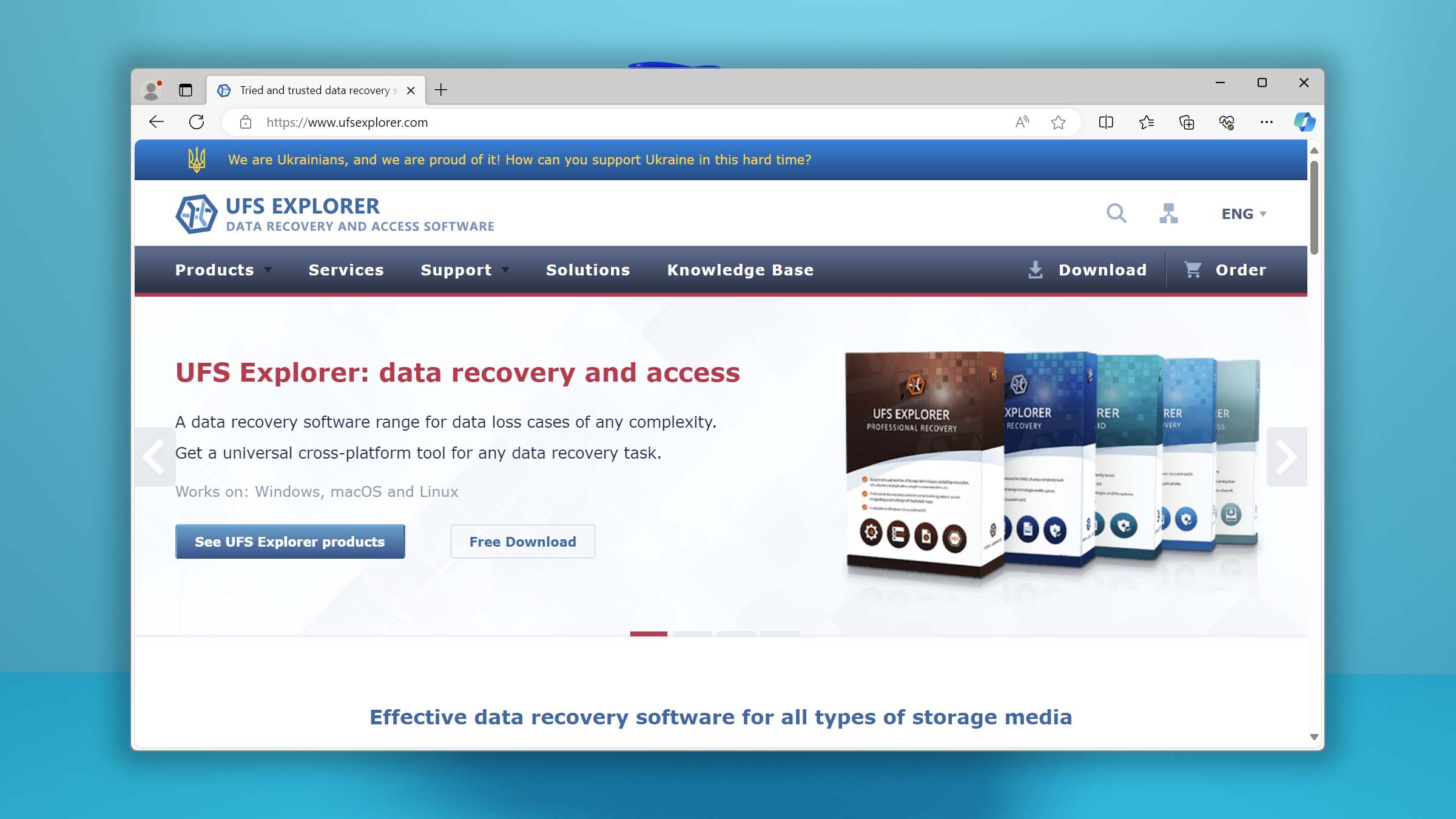This screenshot has height=819, width=1456.
Task: Open the sitemap icon
Action: click(x=1168, y=214)
